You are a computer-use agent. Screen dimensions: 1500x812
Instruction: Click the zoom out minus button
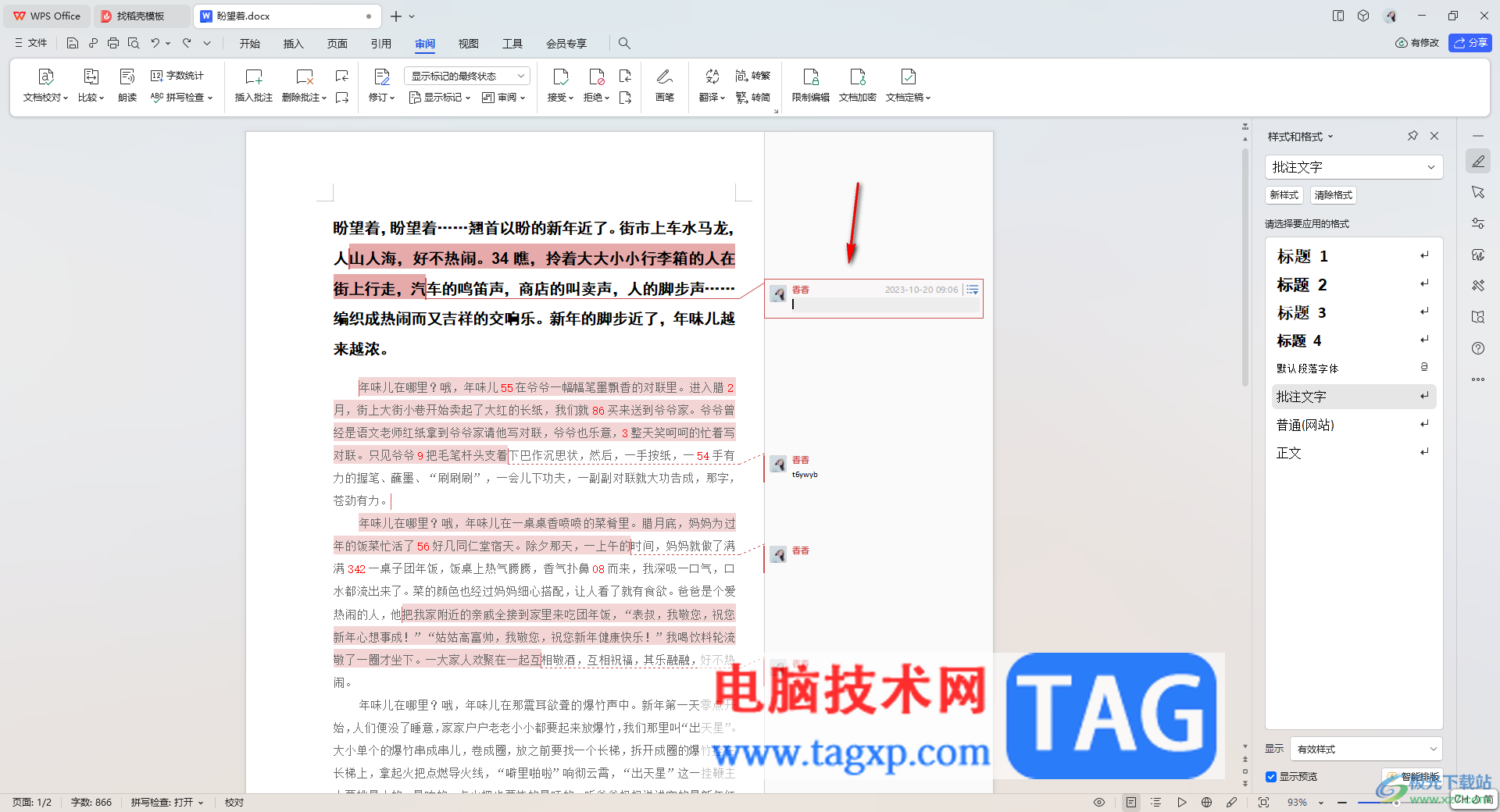(1341, 803)
